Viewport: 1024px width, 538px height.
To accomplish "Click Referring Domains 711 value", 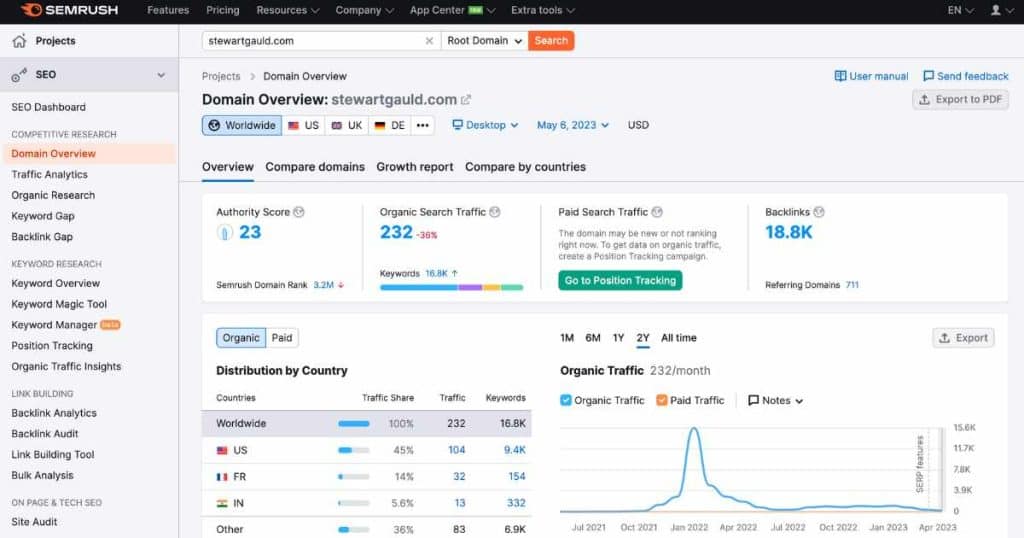I will (x=852, y=285).
